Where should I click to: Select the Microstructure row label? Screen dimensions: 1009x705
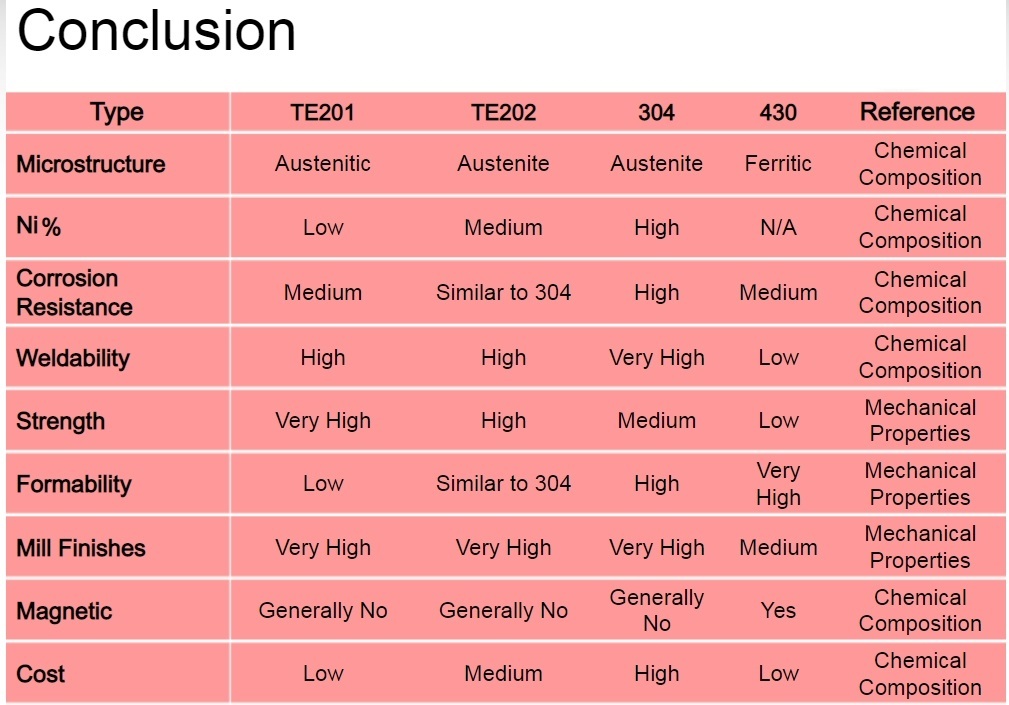pyautogui.click(x=91, y=164)
